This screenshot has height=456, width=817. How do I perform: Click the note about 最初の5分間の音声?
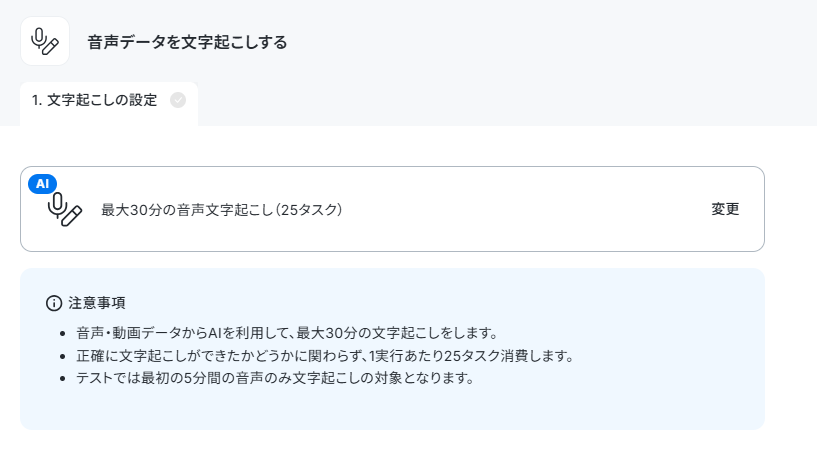coord(275,378)
